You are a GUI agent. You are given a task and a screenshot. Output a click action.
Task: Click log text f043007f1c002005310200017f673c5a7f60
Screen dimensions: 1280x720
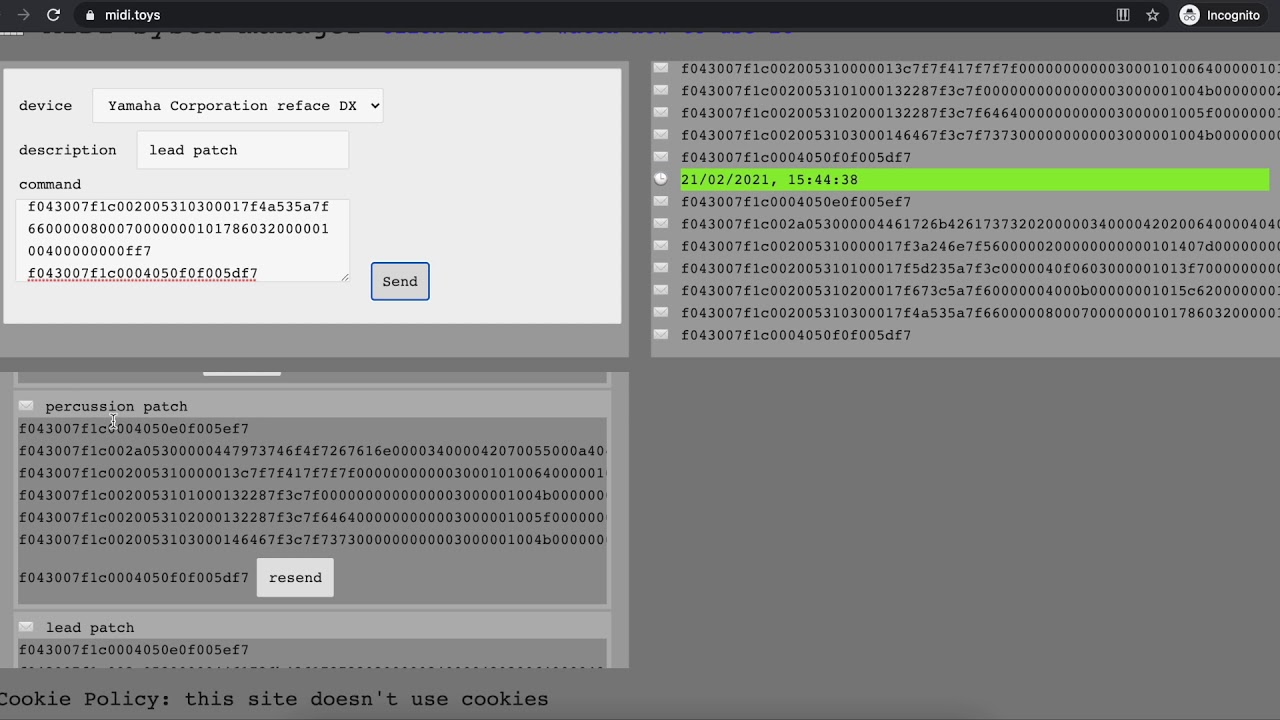coord(980,291)
